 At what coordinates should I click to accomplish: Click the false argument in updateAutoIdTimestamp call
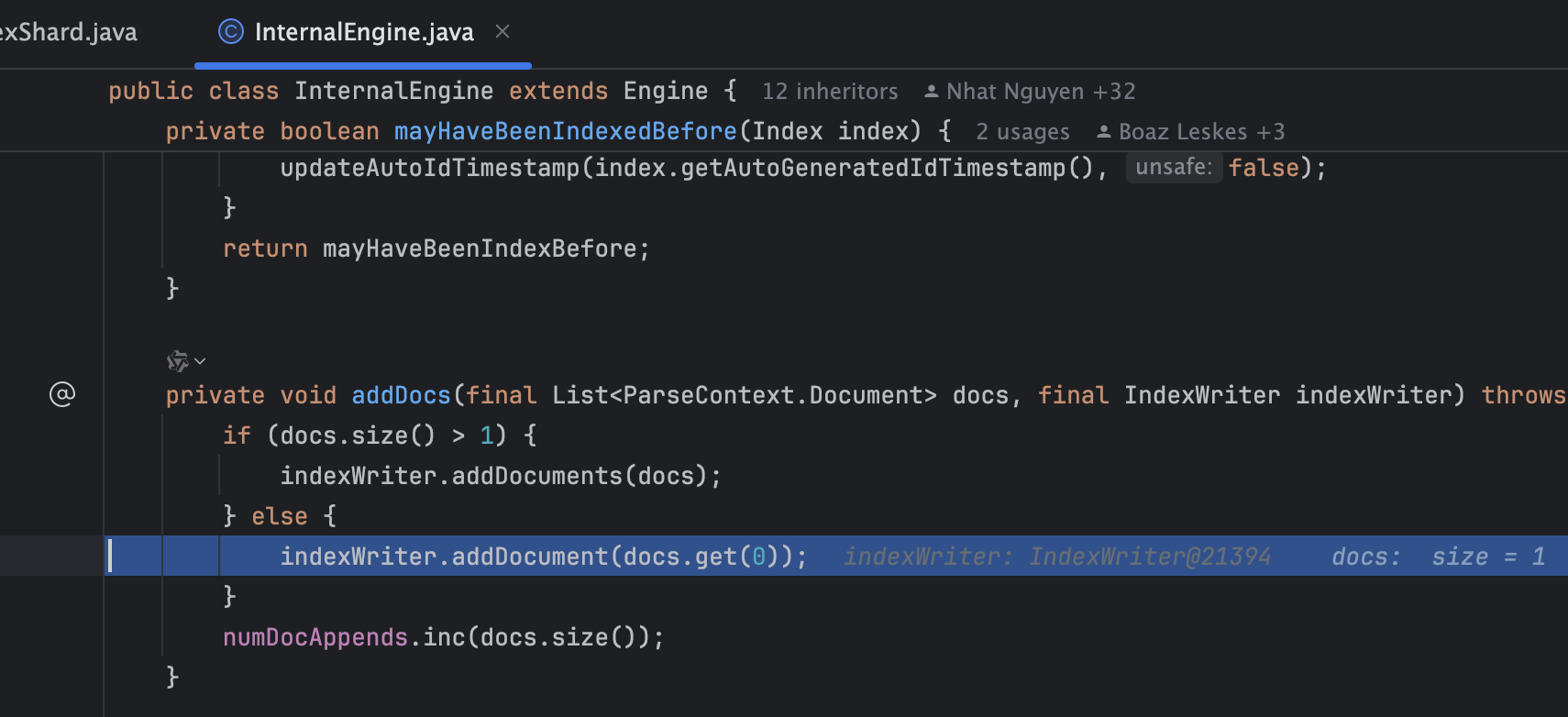click(x=1264, y=168)
